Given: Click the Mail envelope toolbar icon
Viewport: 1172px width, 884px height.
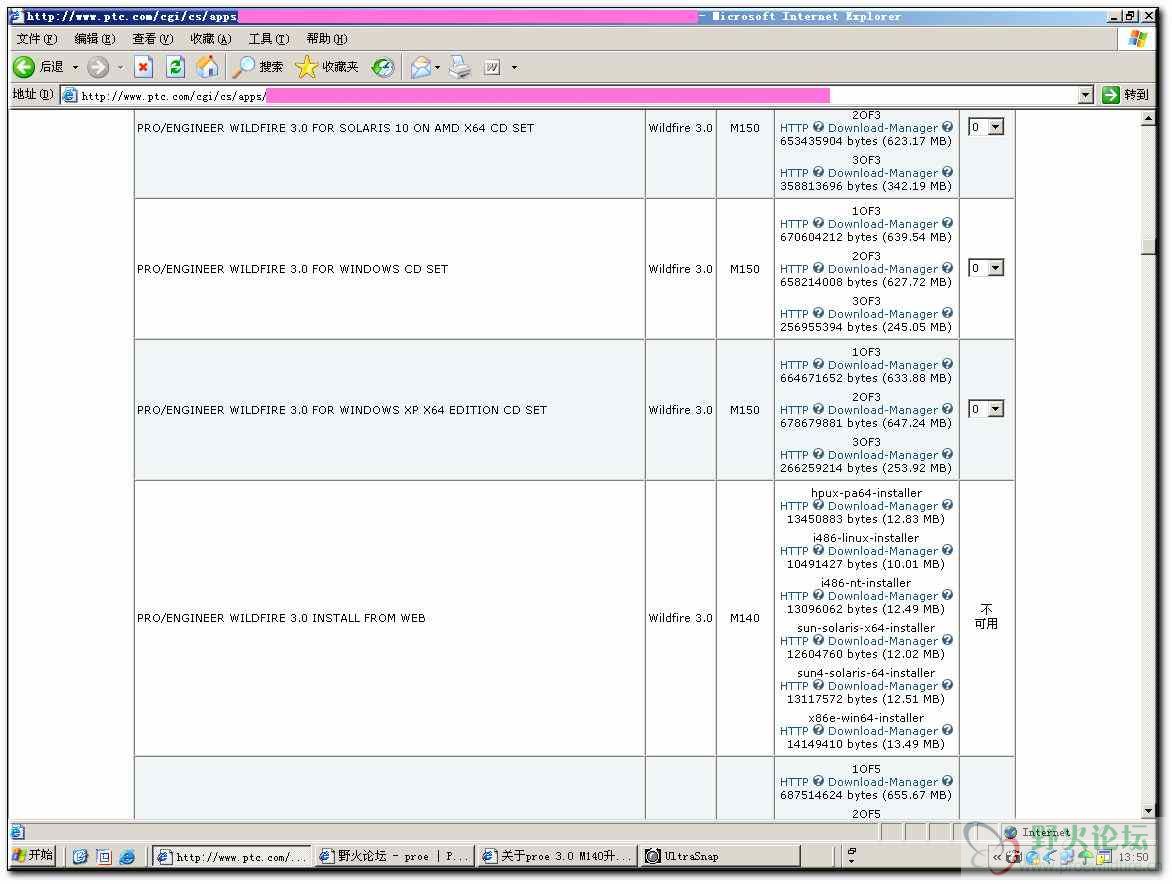Looking at the screenshot, I should click(x=421, y=67).
